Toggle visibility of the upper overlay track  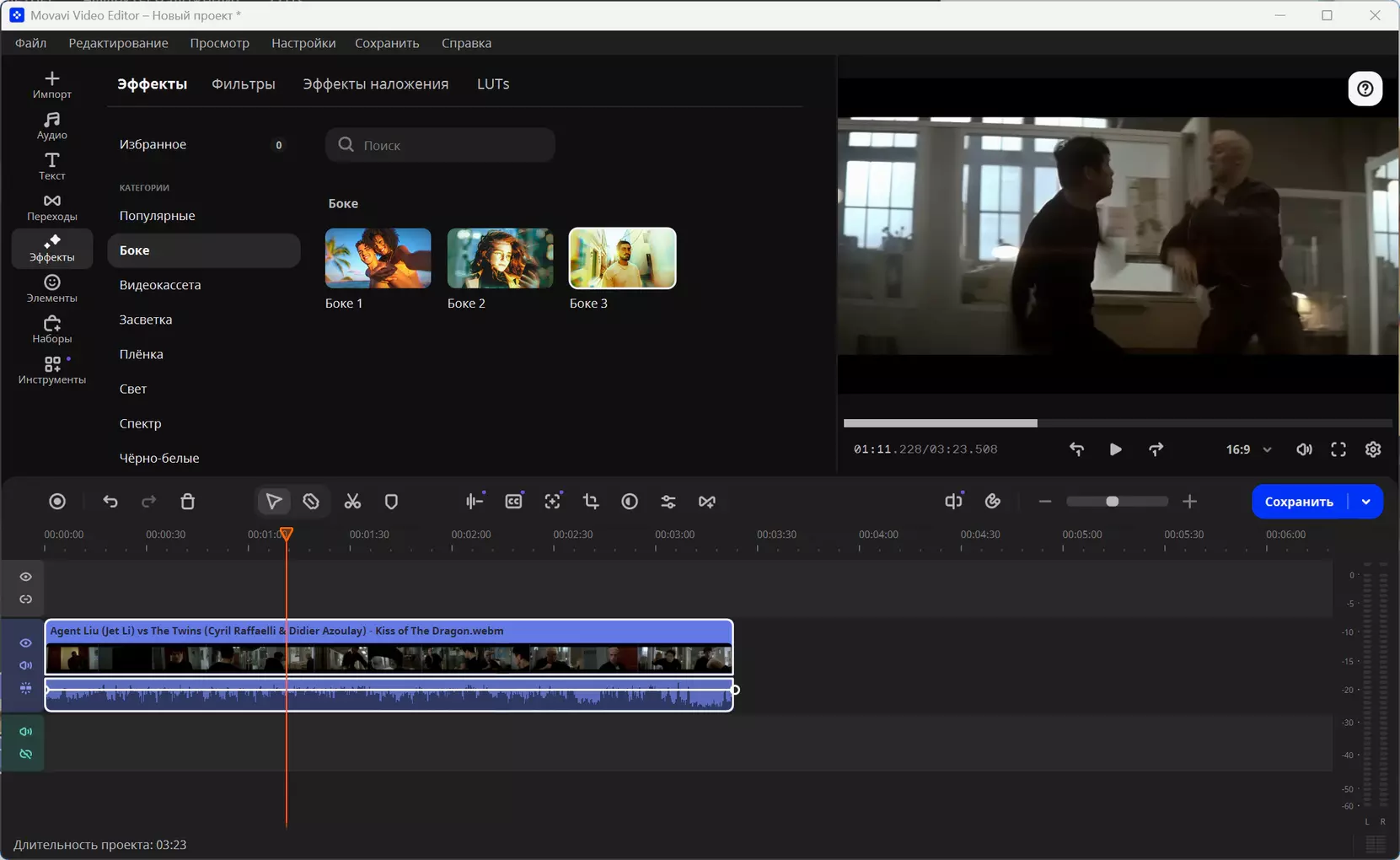click(26, 577)
